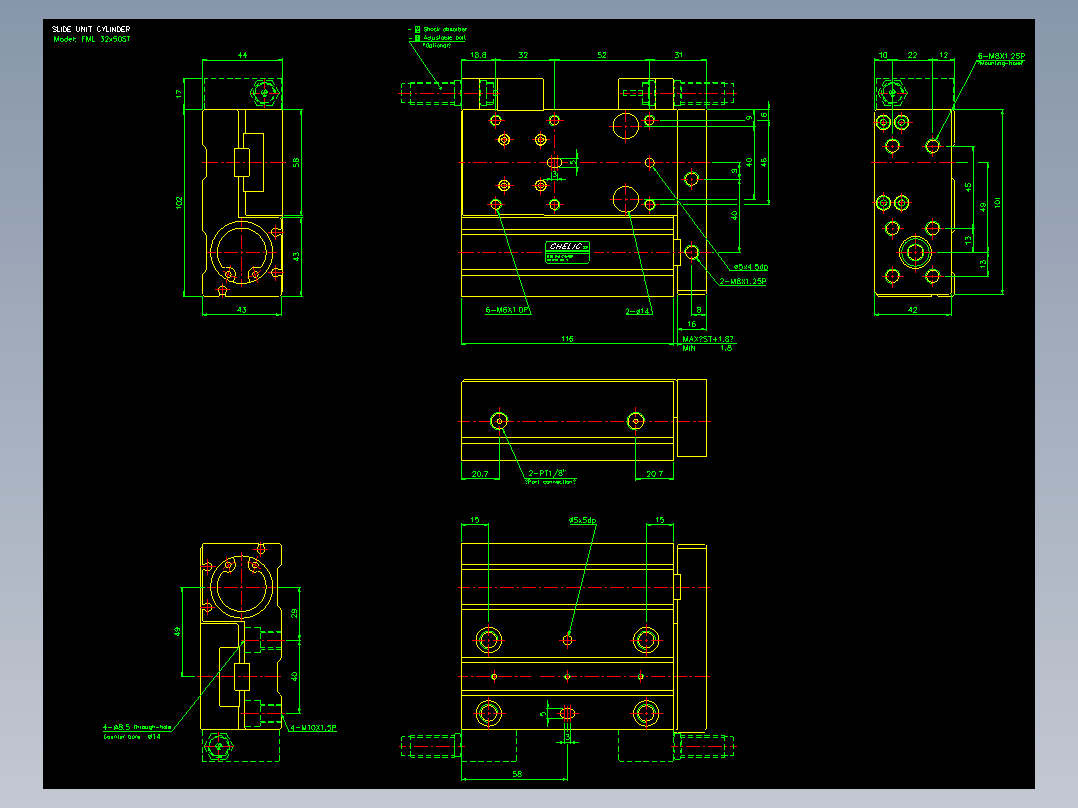Click the 'MAX?ST+1.8?' stroke note
This screenshot has height=808, width=1078.
pos(707,340)
